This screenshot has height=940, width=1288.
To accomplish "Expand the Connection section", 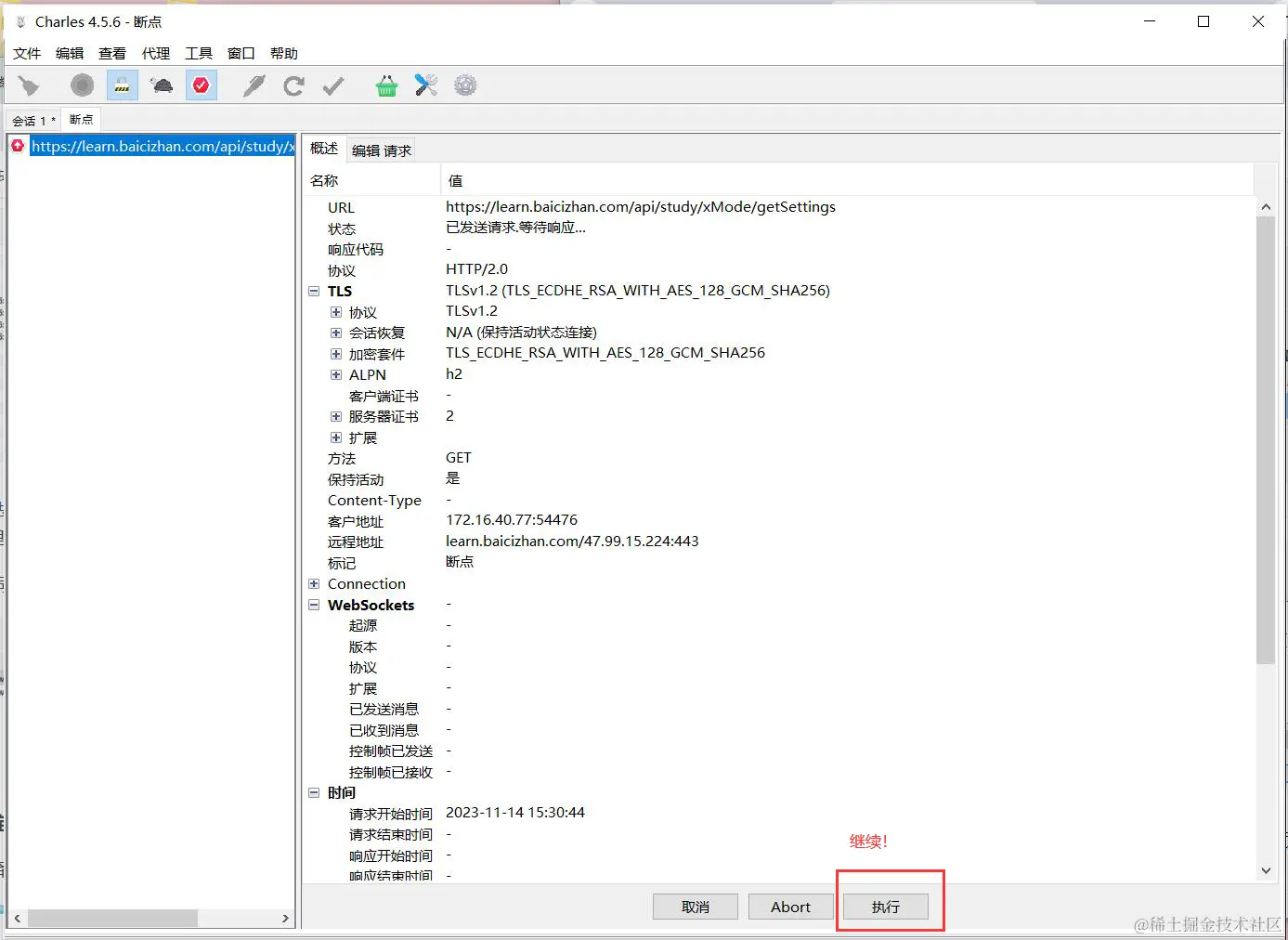I will pos(314,583).
